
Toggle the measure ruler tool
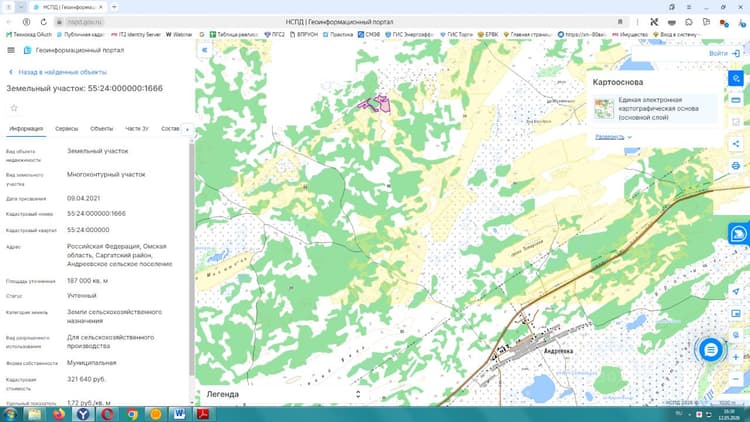click(x=736, y=100)
